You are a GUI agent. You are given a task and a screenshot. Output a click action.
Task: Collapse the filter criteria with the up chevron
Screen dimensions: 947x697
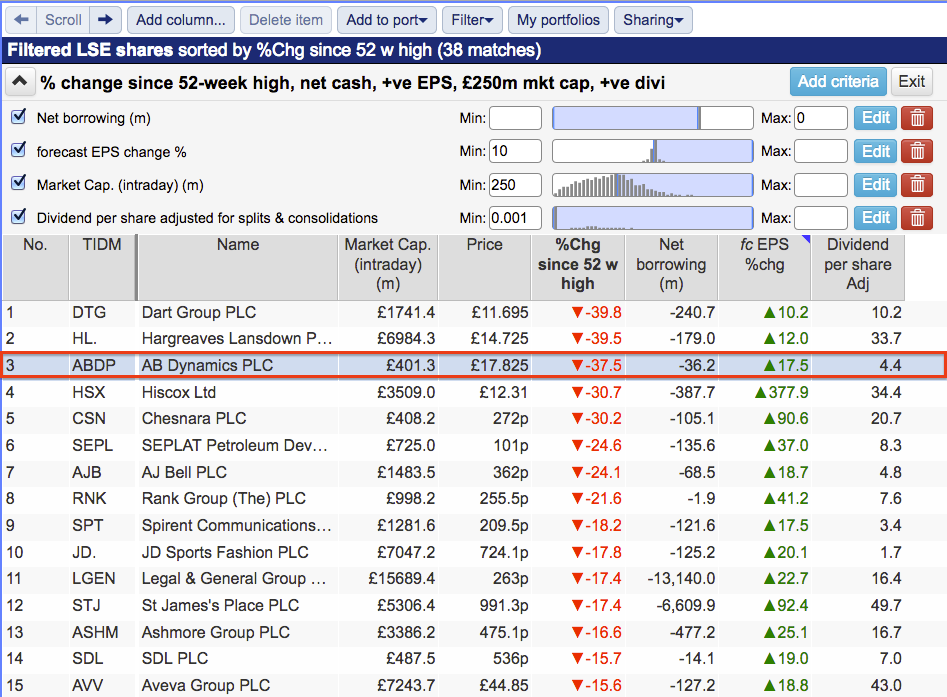[x=19, y=82]
